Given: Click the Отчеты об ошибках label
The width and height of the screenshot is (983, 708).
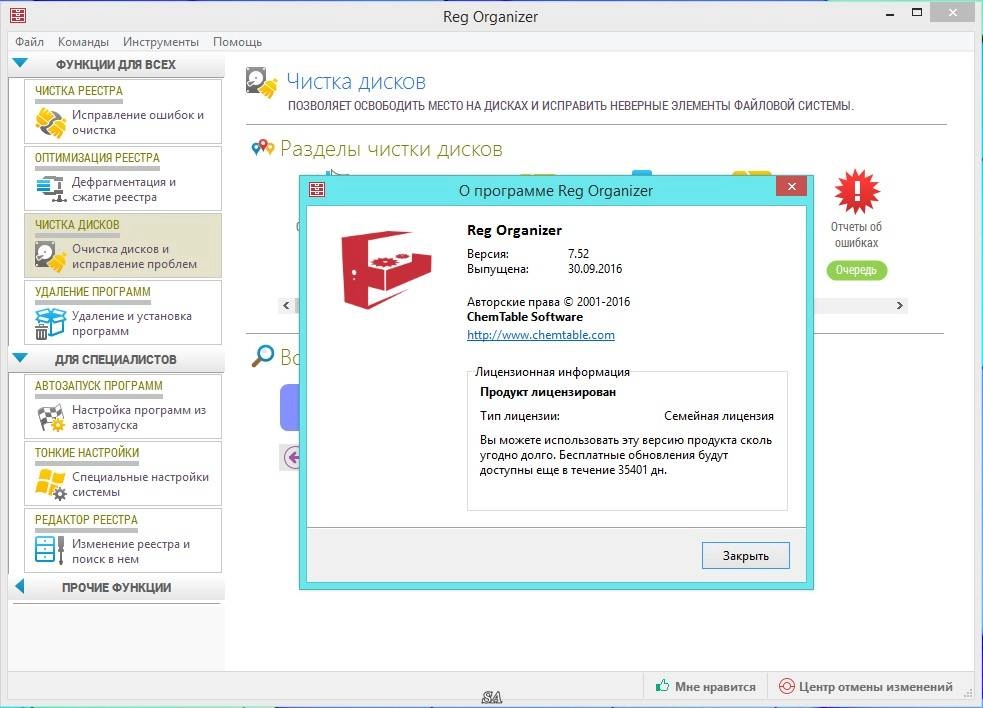Looking at the screenshot, I should coord(856,235).
